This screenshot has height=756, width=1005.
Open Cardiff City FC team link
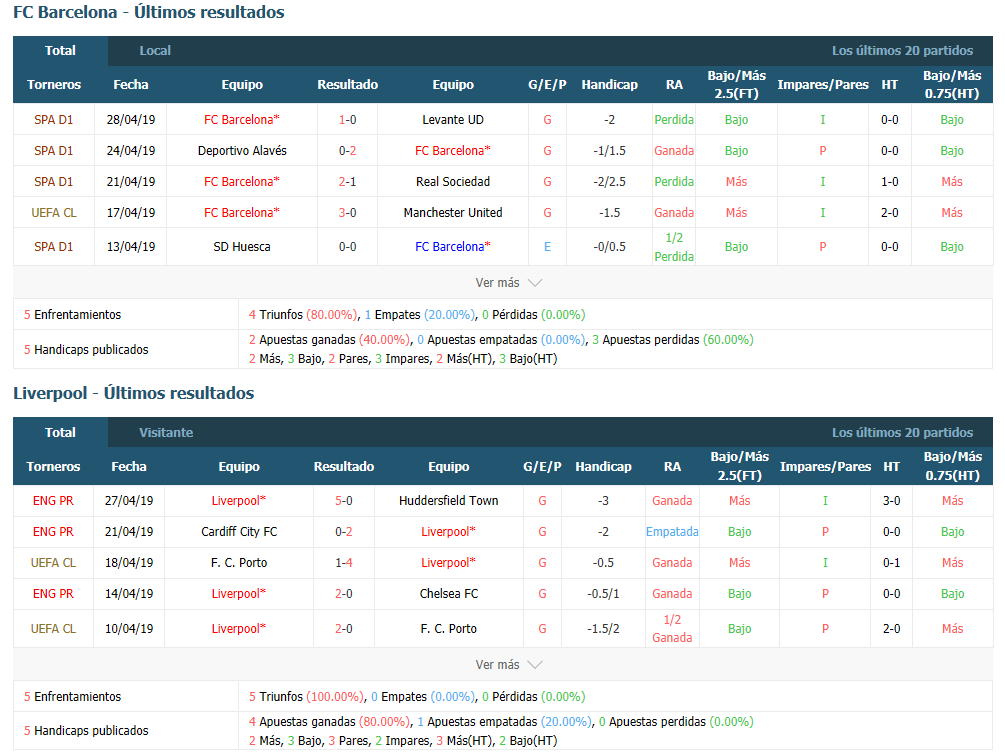(x=239, y=532)
